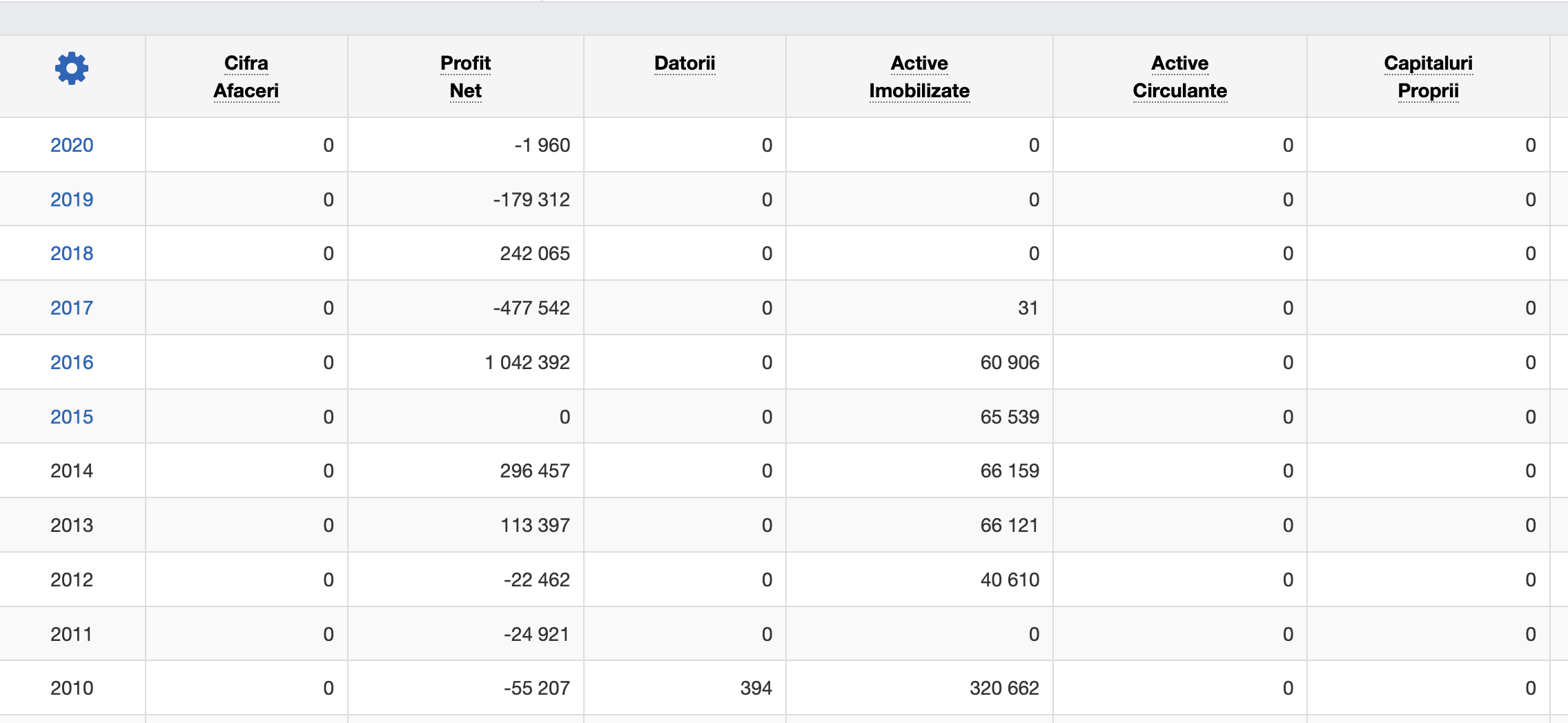Image resolution: width=1568 pixels, height=723 pixels.
Task: Click the 1 042 392 profit value
Action: 527,362
